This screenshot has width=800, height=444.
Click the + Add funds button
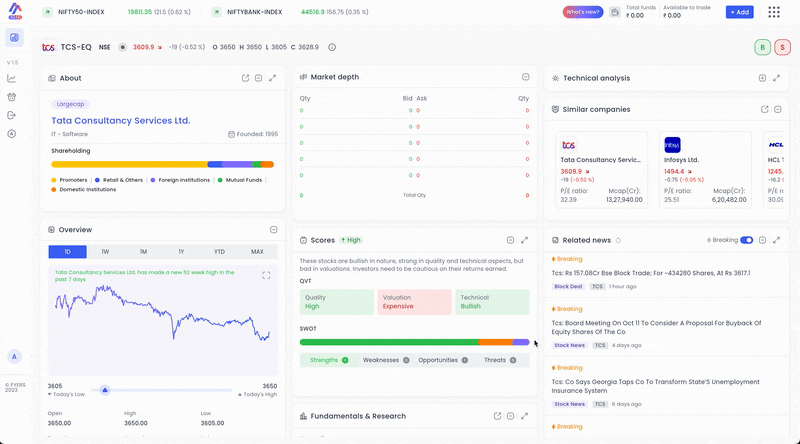pyautogui.click(x=739, y=12)
